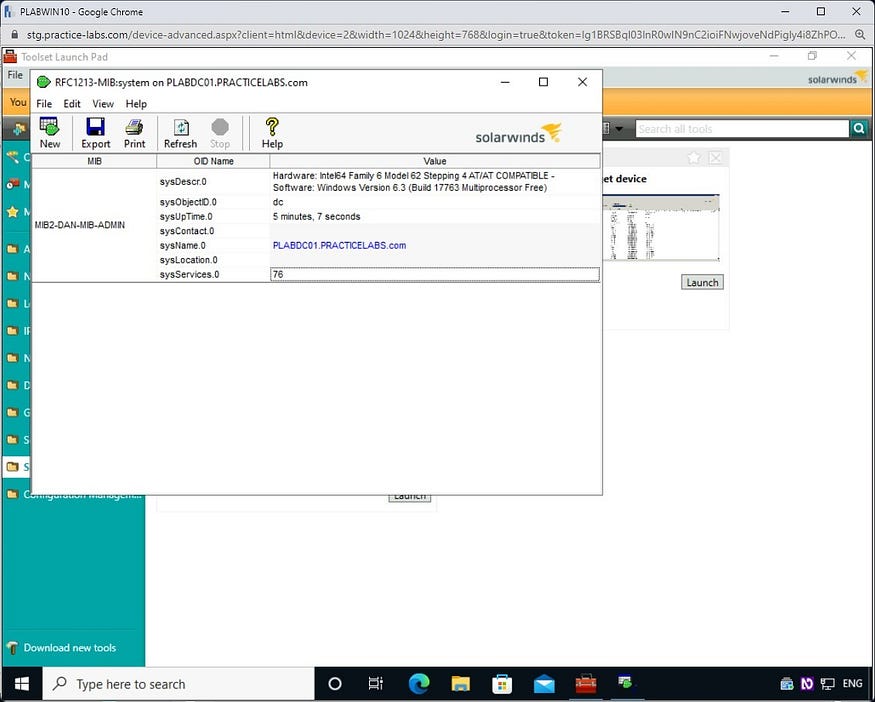Click the Search all tools field
Image resolution: width=875 pixels, height=702 pixels.
pyautogui.click(x=742, y=129)
